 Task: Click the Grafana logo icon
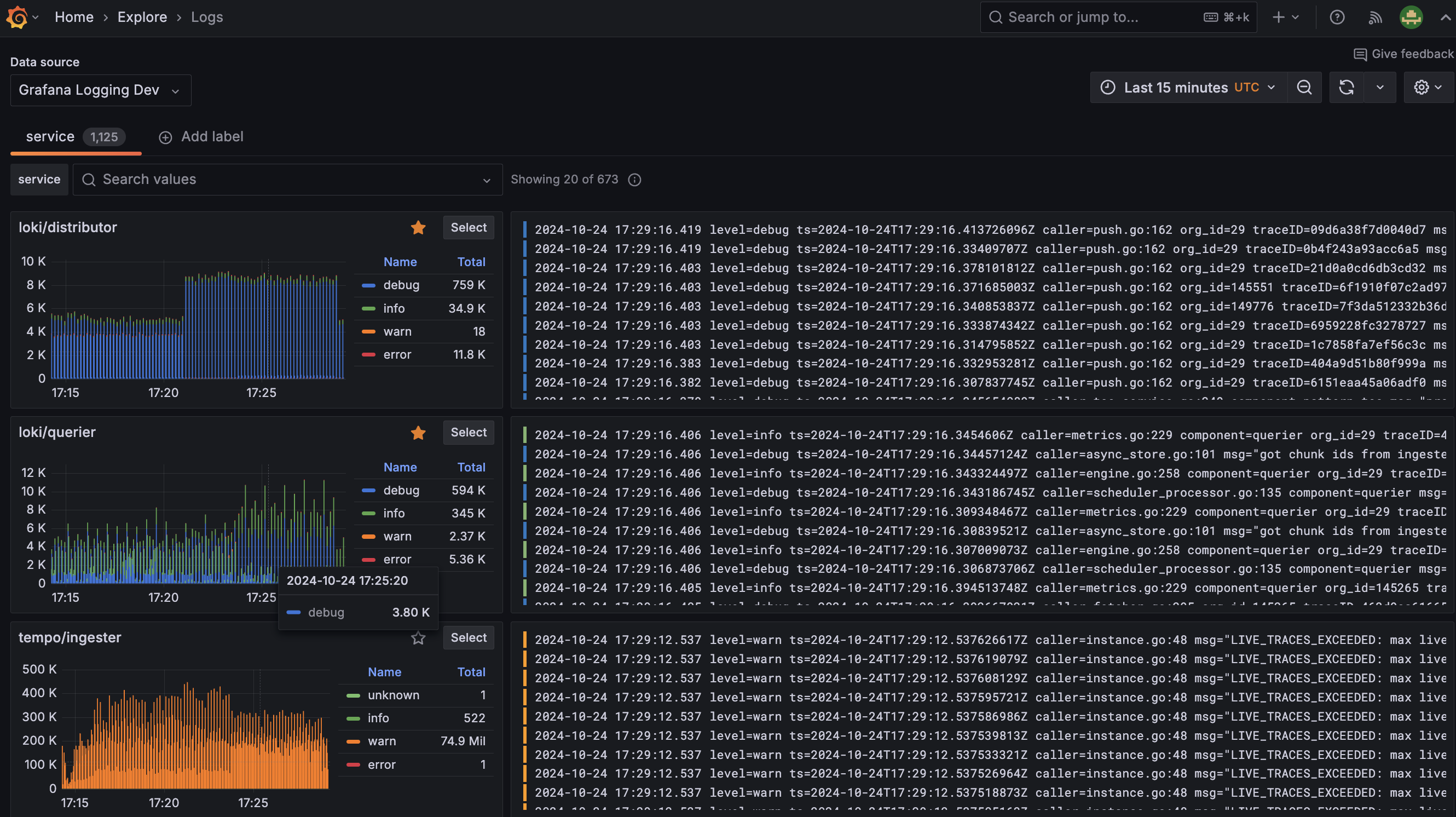tap(17, 17)
